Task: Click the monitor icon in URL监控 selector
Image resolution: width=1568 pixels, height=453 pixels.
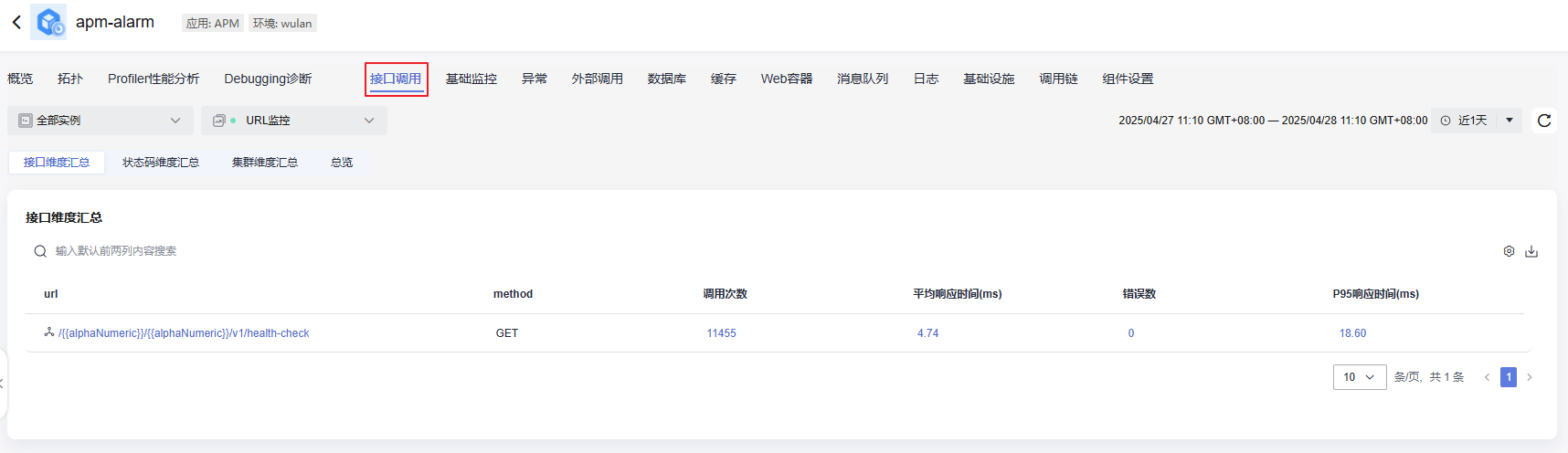Action: [x=218, y=121]
